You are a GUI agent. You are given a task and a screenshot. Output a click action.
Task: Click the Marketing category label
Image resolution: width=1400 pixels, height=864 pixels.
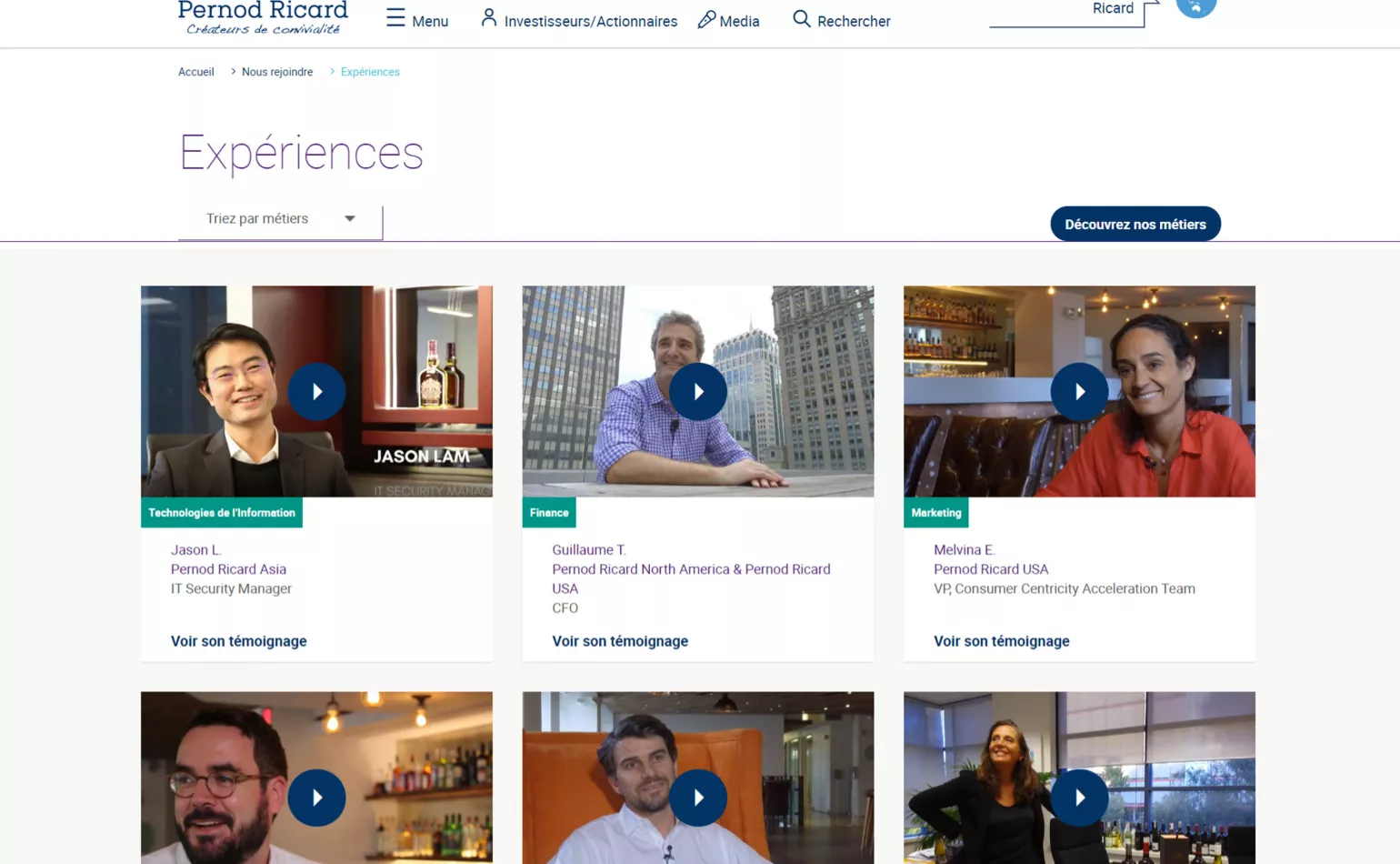[x=935, y=513]
